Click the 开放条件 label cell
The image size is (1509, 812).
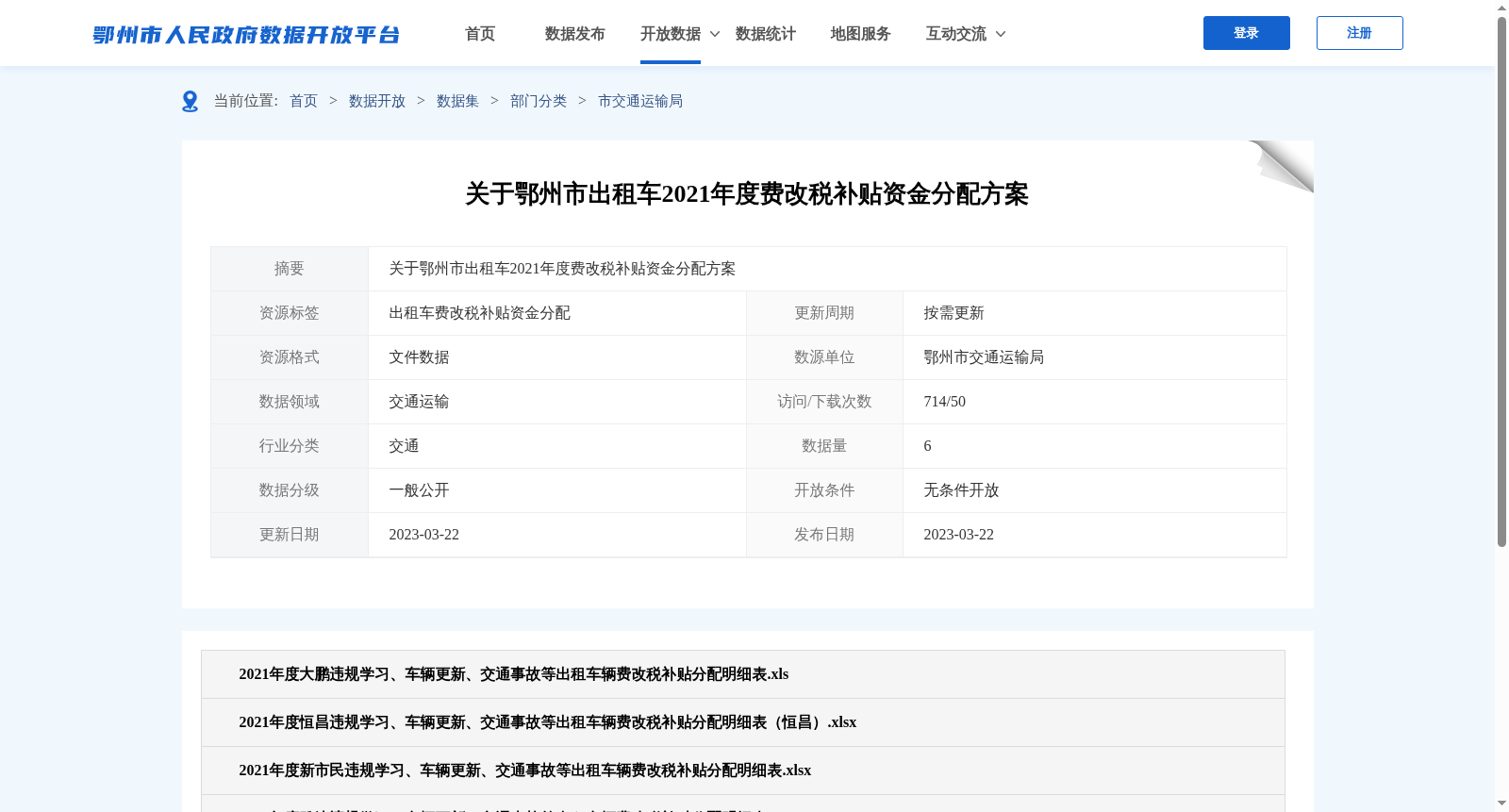click(x=824, y=490)
